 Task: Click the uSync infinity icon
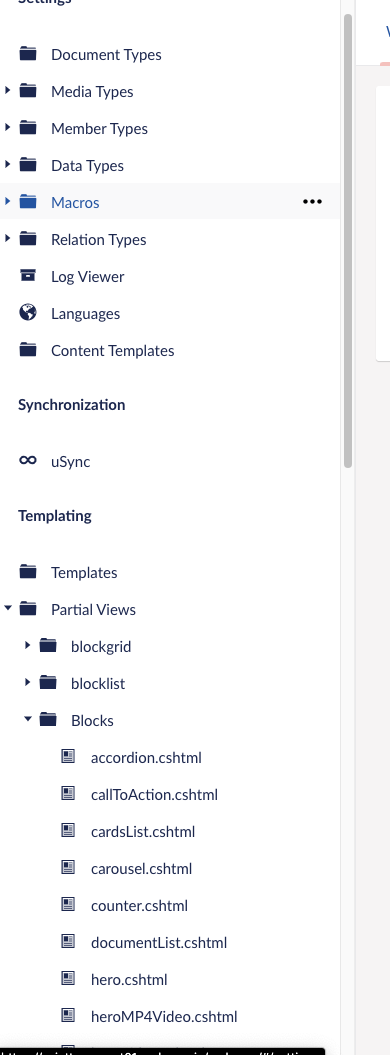(28, 460)
